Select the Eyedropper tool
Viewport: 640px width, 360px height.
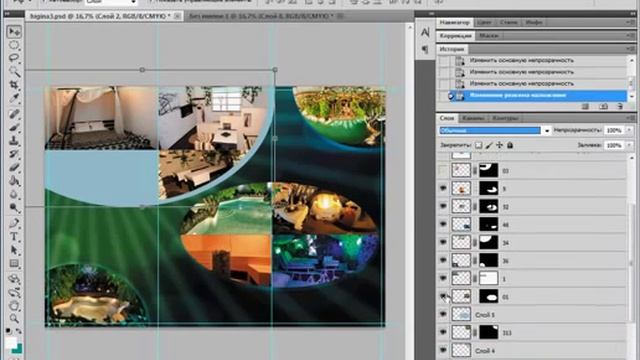click(14, 98)
